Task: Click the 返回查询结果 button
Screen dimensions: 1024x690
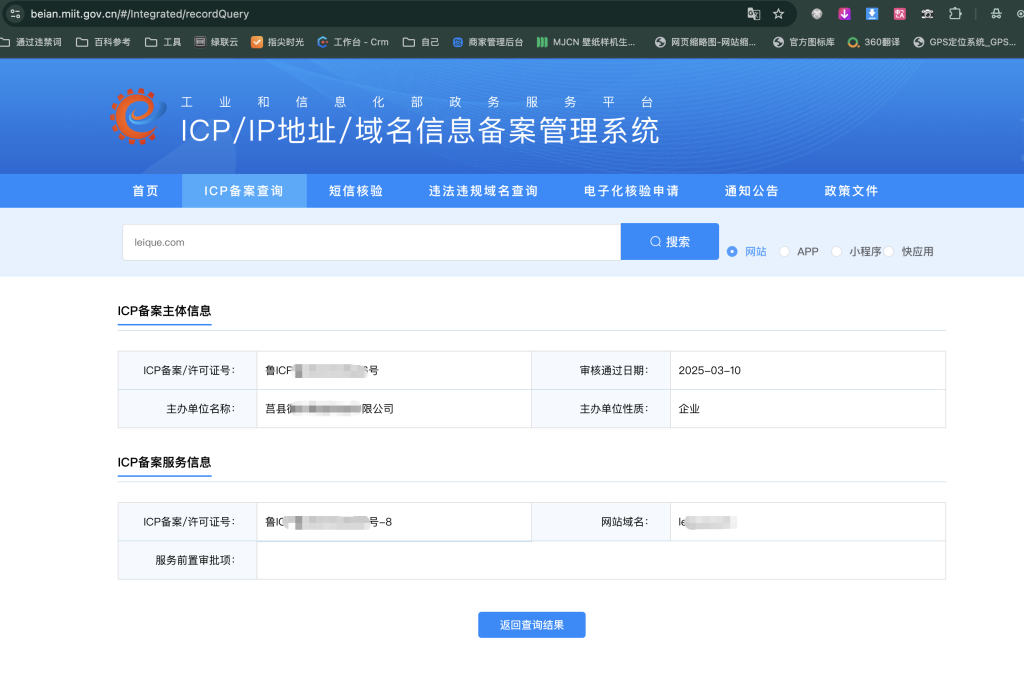Action: pyautogui.click(x=531, y=625)
